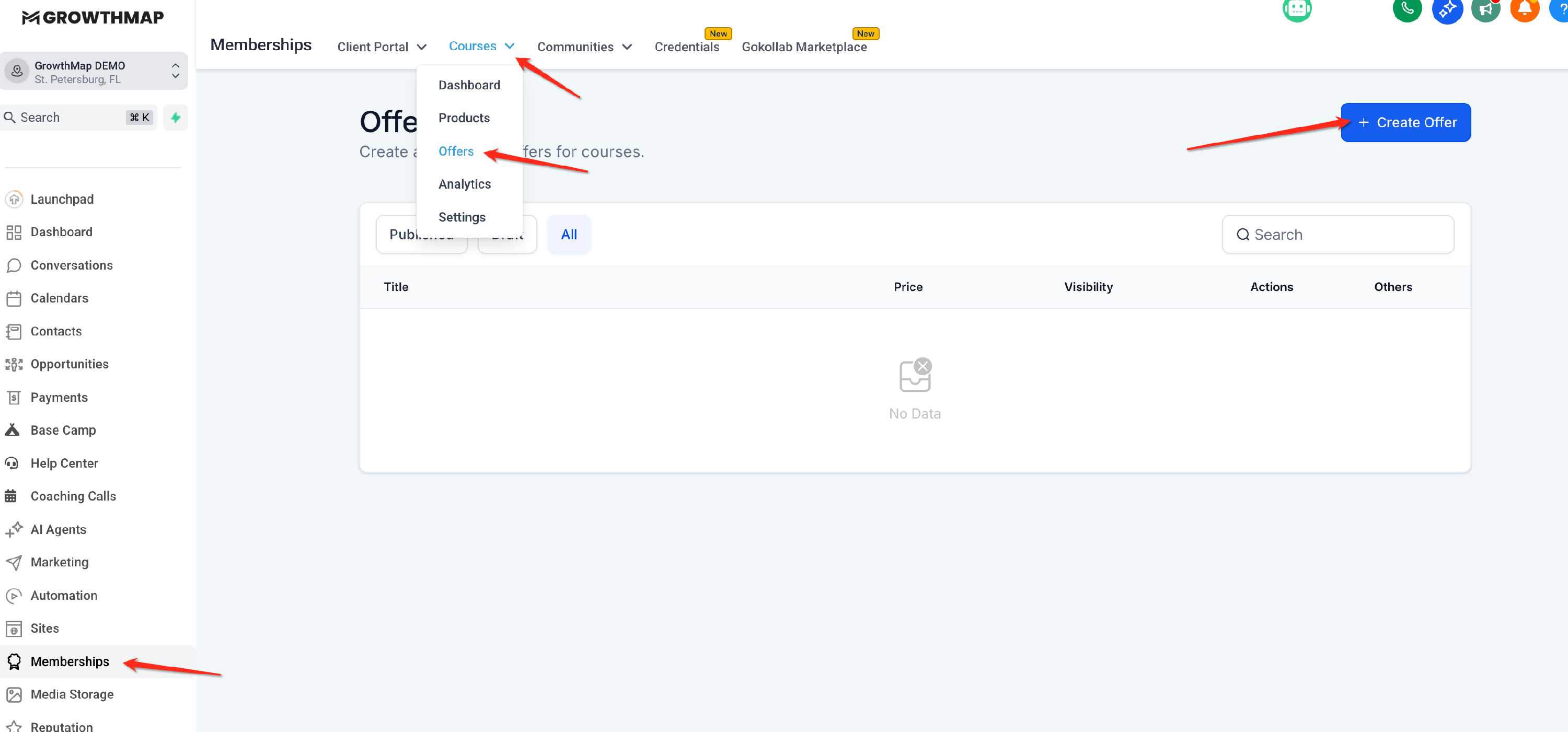Open the Credentials link
The height and width of the screenshot is (732, 1568).
tap(686, 47)
